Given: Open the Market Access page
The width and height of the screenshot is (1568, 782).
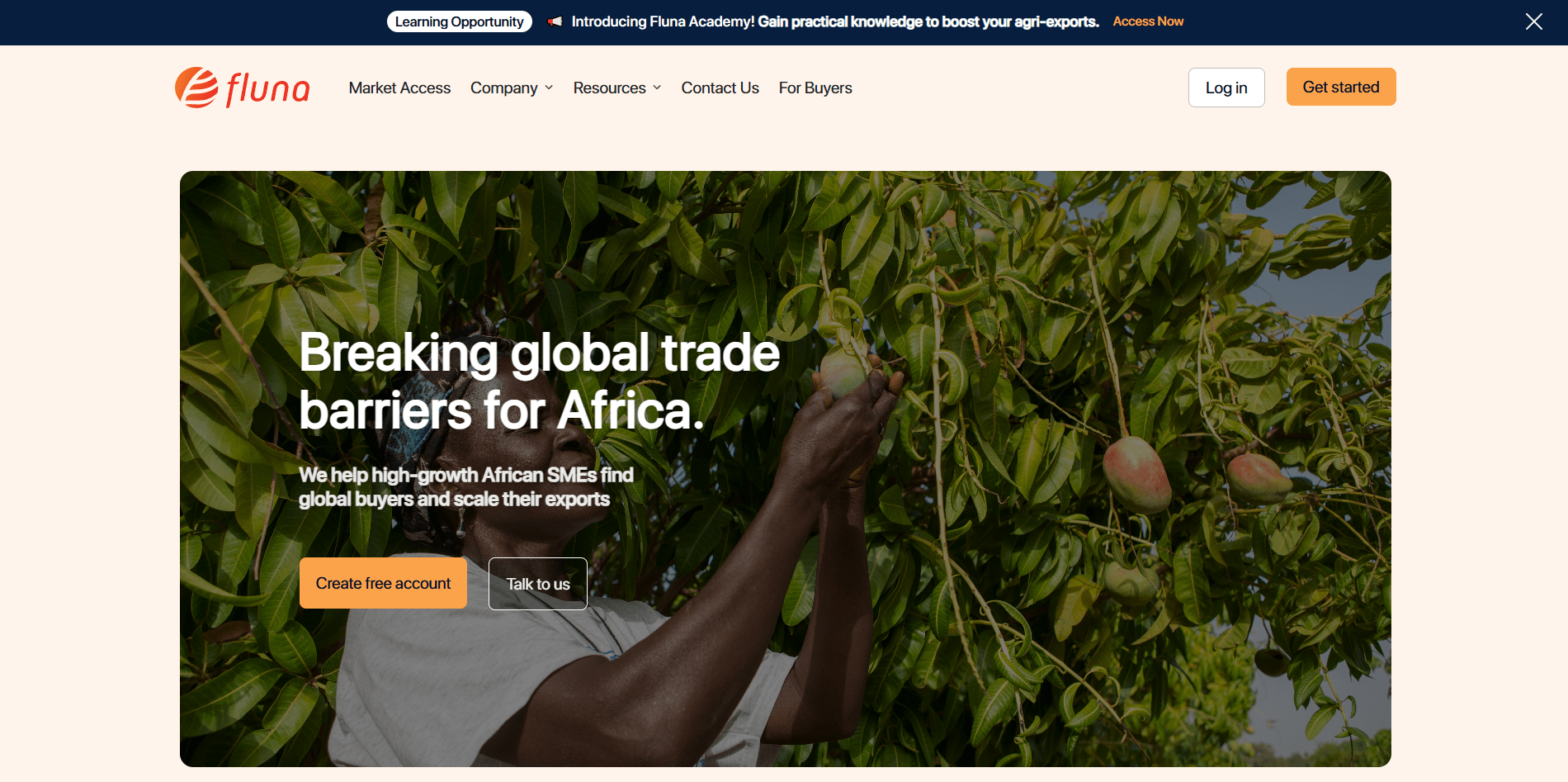Looking at the screenshot, I should point(399,88).
